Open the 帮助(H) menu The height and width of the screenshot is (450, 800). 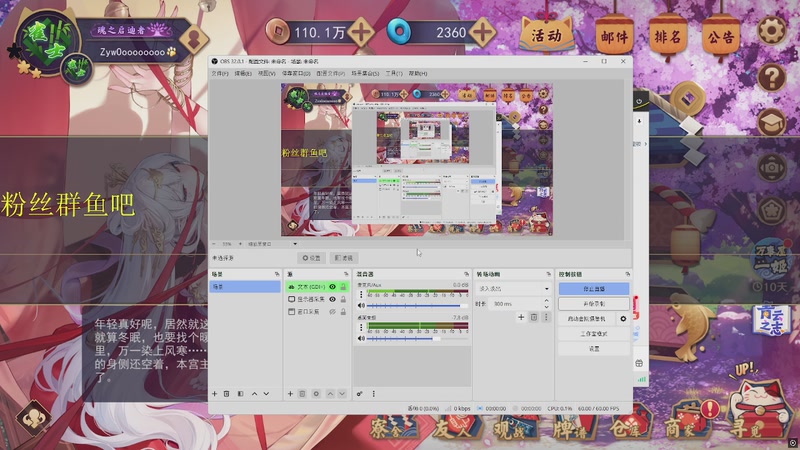(418, 73)
